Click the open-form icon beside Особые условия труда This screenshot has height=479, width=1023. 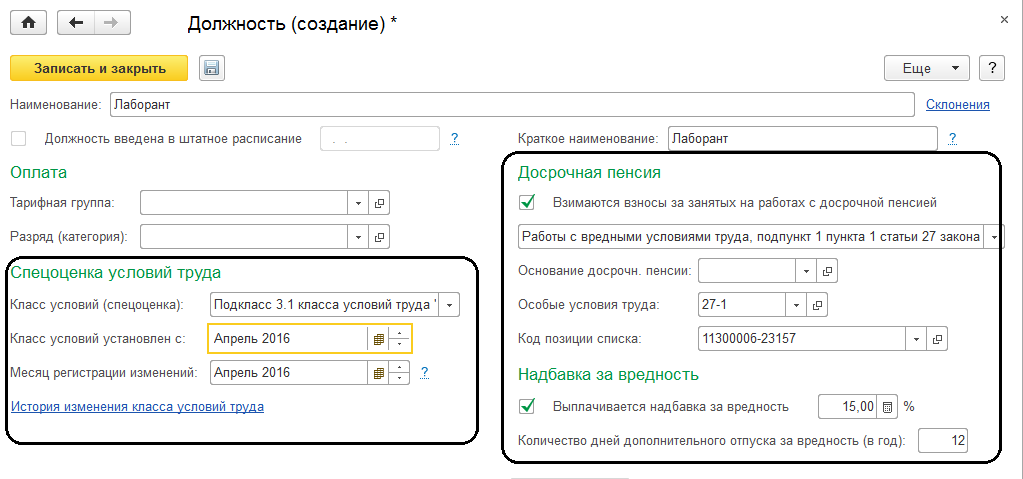click(817, 305)
